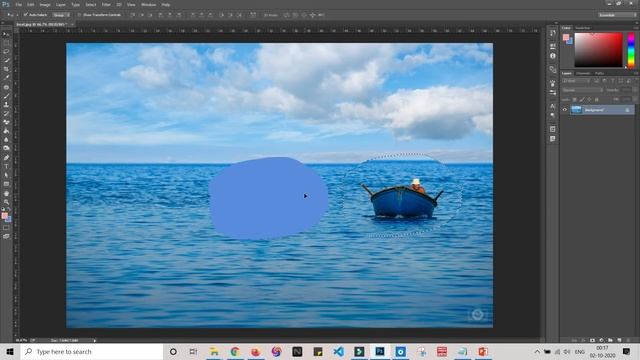The image size is (640, 360).
Task: Open the Window menu
Action: tap(148, 4)
